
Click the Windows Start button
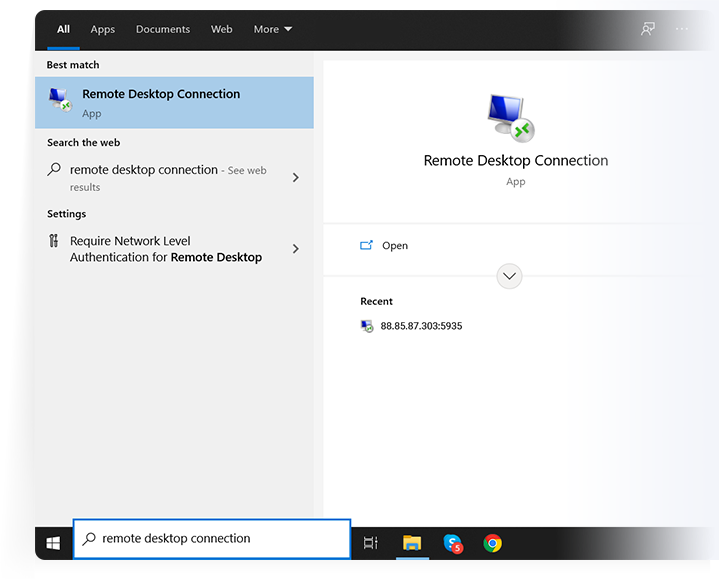[x=53, y=543]
